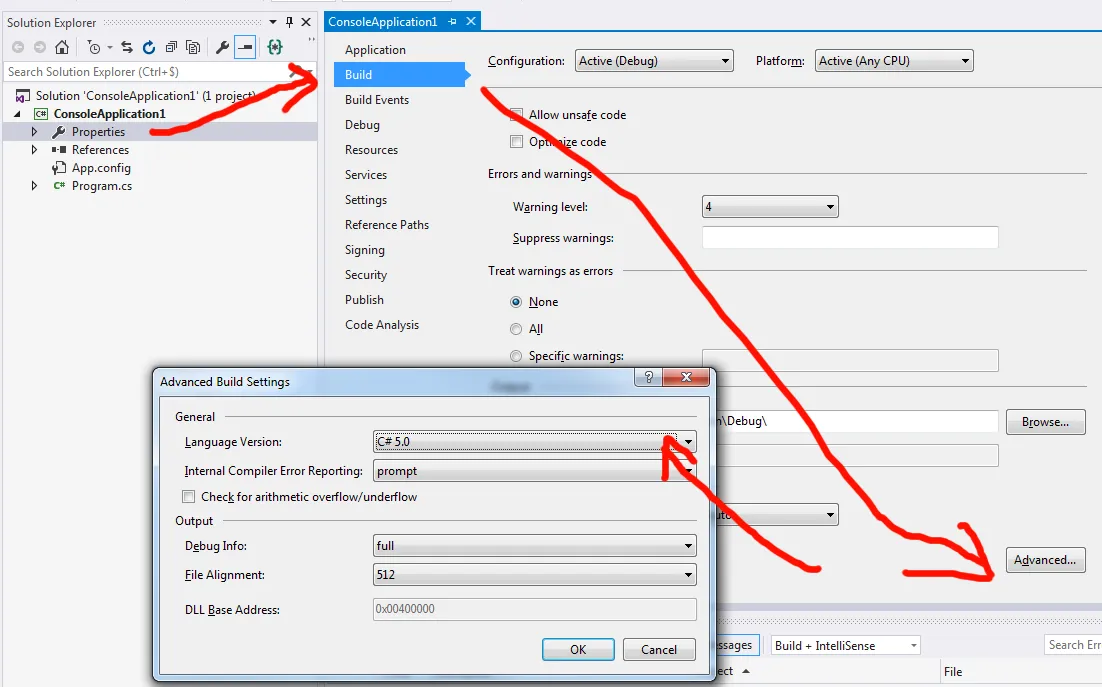Expand the Pending Changes Filter dropdown arrow
Image resolution: width=1102 pixels, height=687 pixels.
pos(110,48)
